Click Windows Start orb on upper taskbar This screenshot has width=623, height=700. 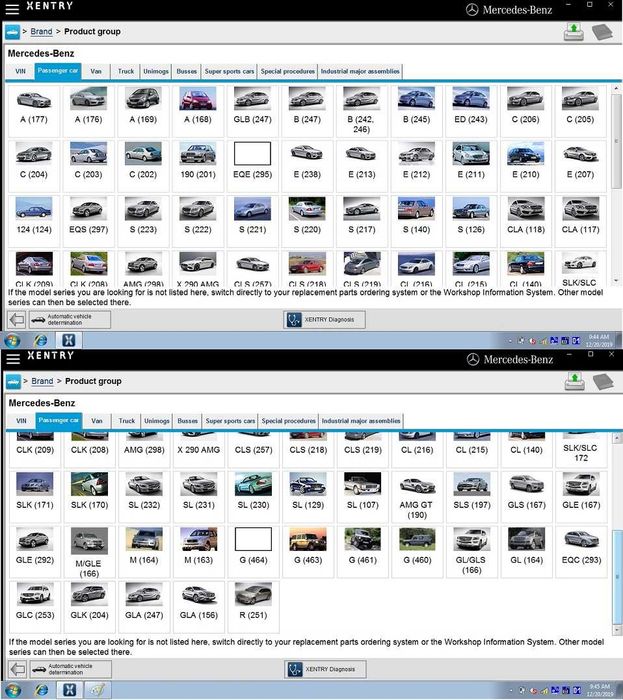(12, 341)
